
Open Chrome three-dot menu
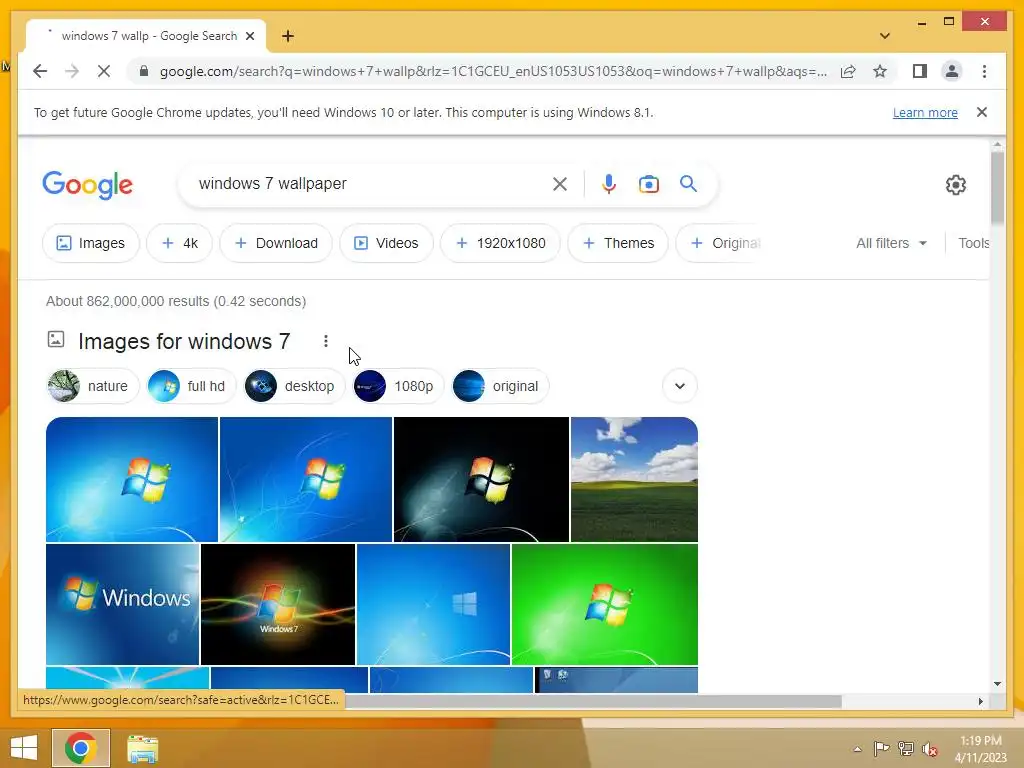point(984,71)
